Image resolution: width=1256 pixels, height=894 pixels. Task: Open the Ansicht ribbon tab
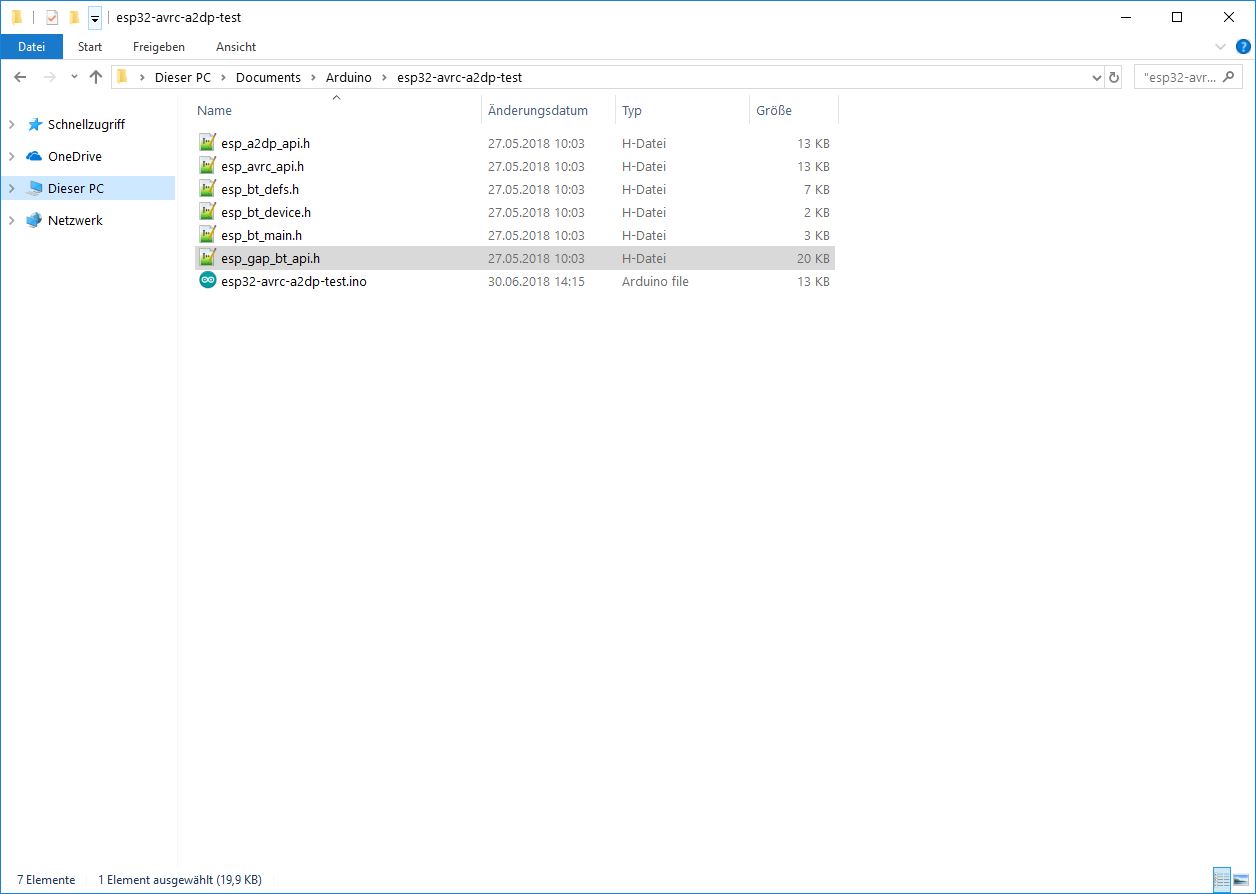tap(236, 47)
